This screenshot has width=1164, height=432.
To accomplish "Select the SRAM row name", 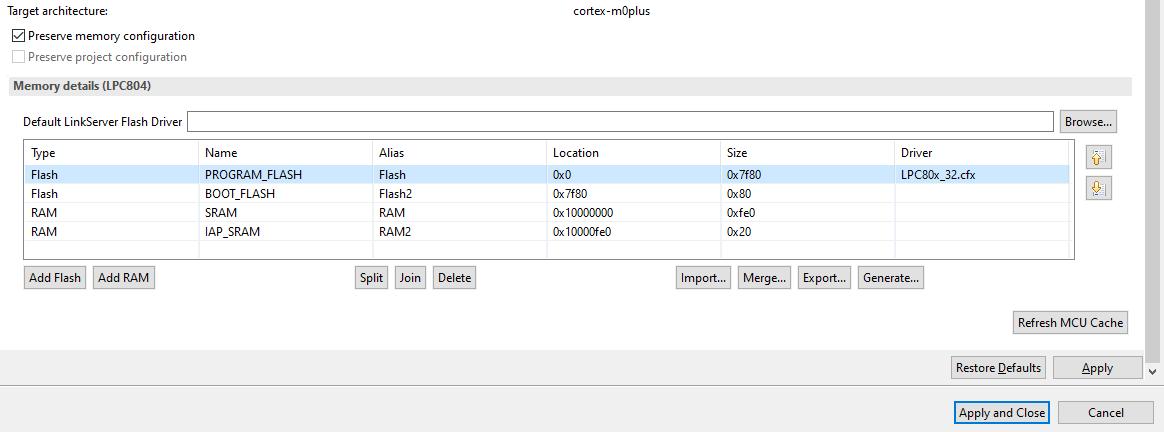I will (286, 212).
